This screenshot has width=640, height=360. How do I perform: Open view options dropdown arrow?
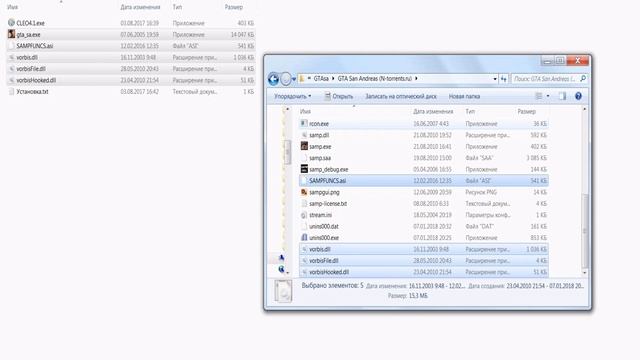click(x=548, y=96)
